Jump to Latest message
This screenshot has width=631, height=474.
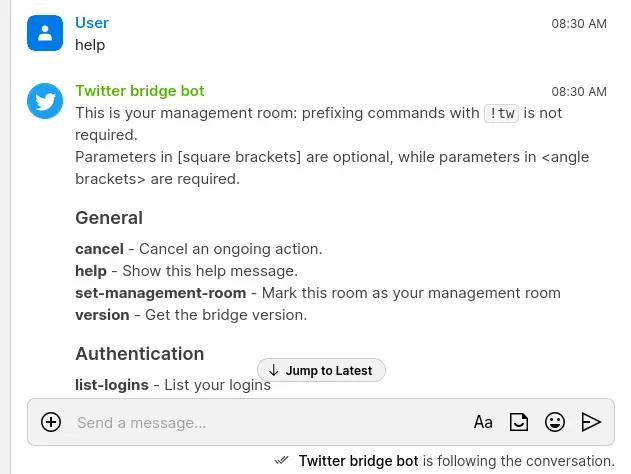click(321, 370)
